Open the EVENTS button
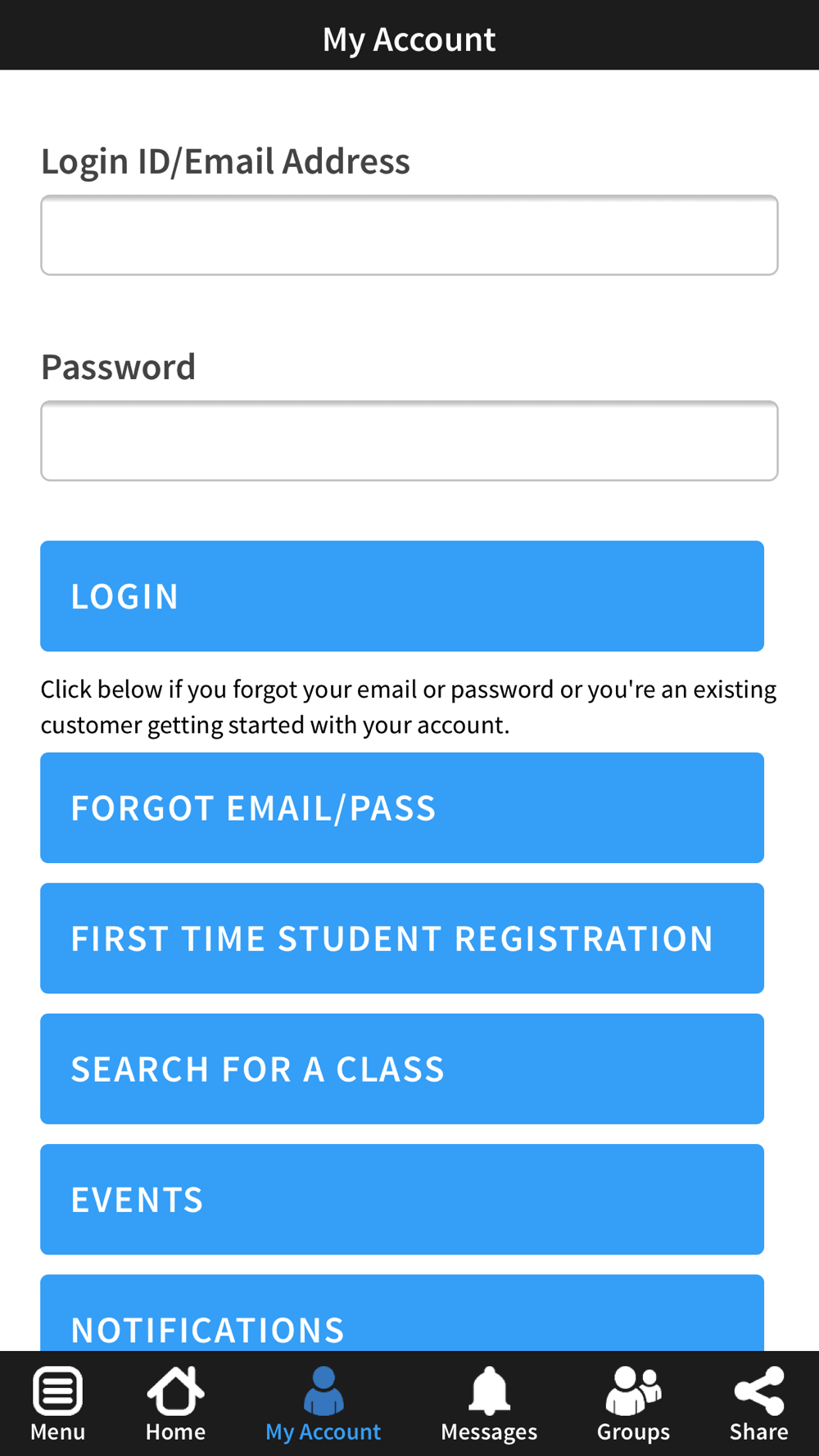 (402, 1200)
